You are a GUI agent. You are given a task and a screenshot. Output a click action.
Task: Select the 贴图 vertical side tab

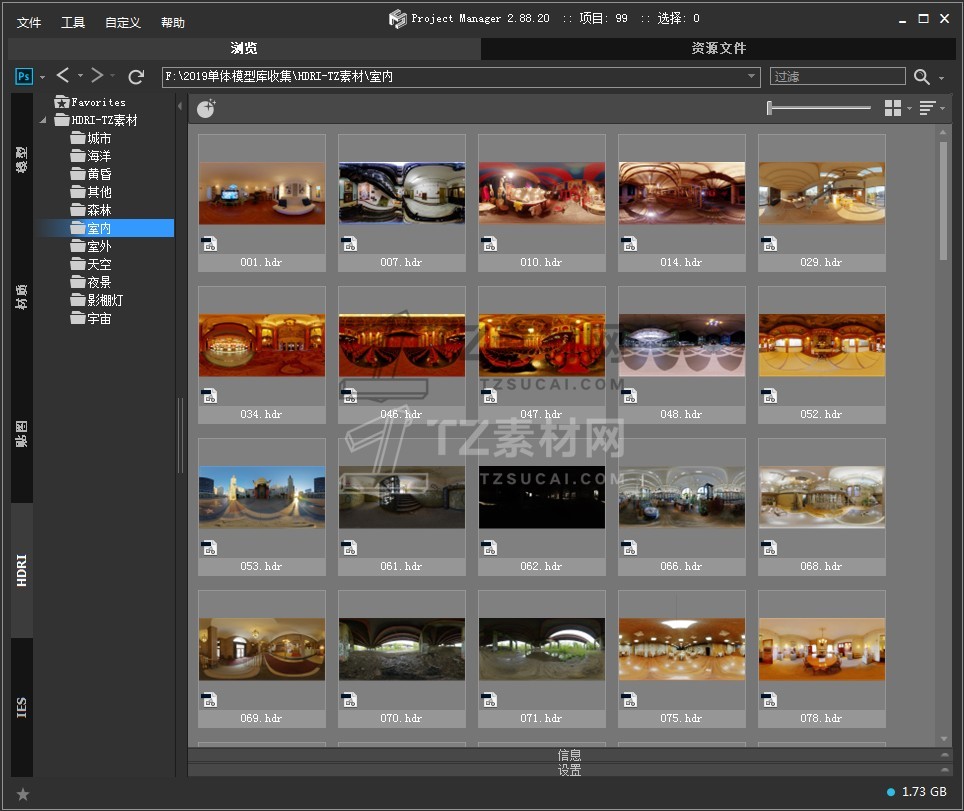(x=22, y=434)
